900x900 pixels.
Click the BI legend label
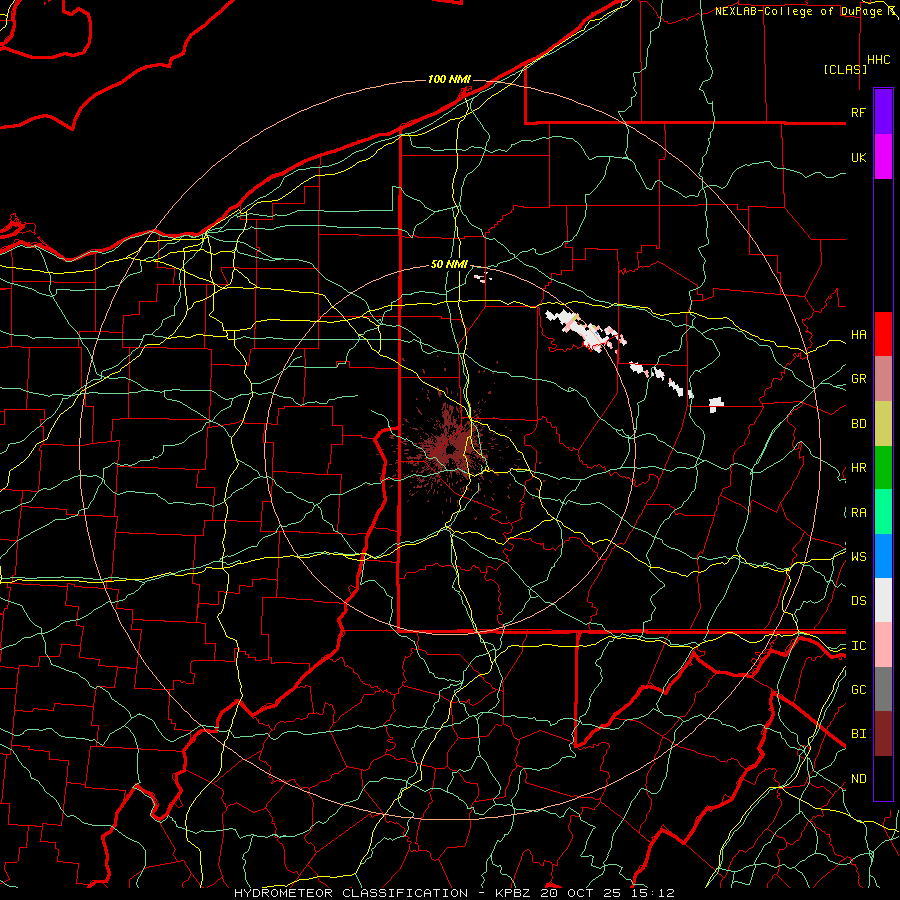pos(859,734)
